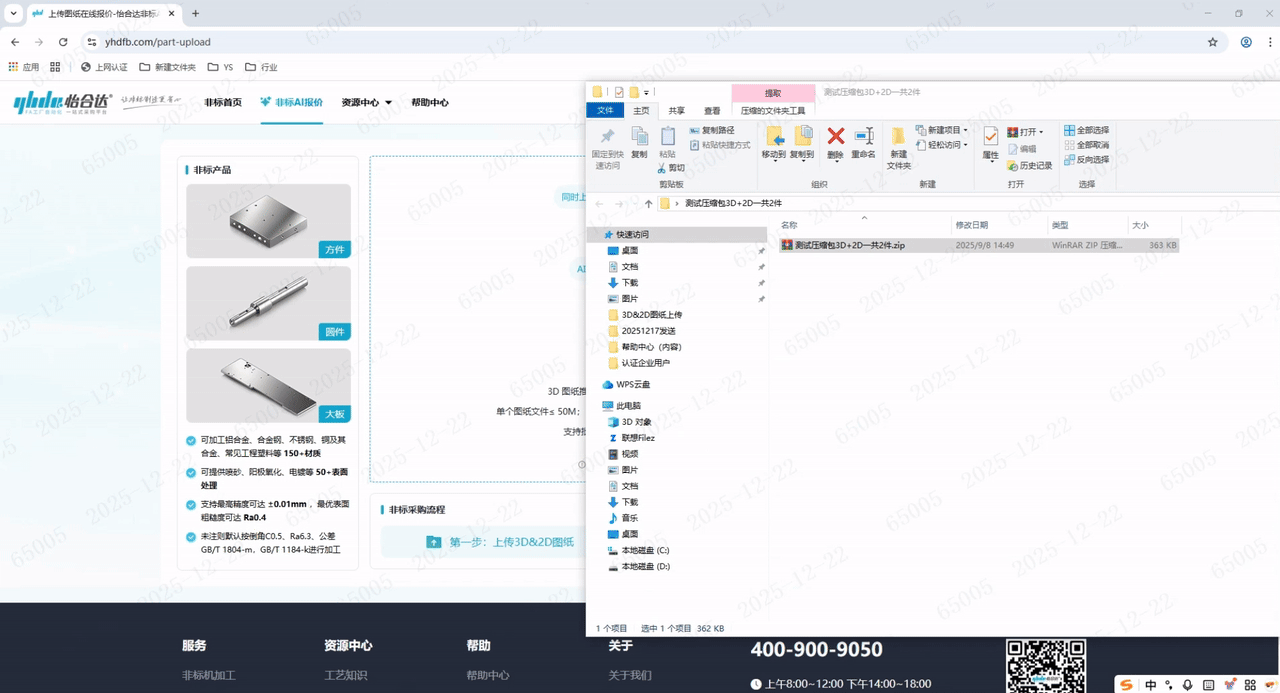The width and height of the screenshot is (1280, 693).
Task: Open the Share (共享) ribbon tab
Action: (x=677, y=111)
